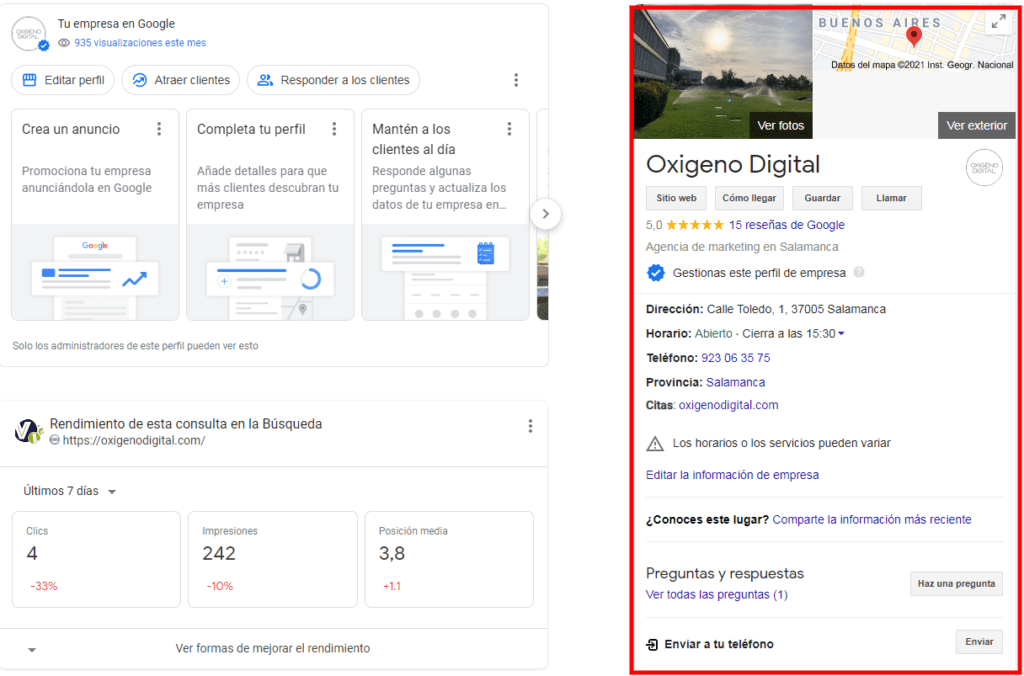The height and width of the screenshot is (676, 1024).
Task: Open the Últimos 7 días dropdown
Action: coord(70,491)
